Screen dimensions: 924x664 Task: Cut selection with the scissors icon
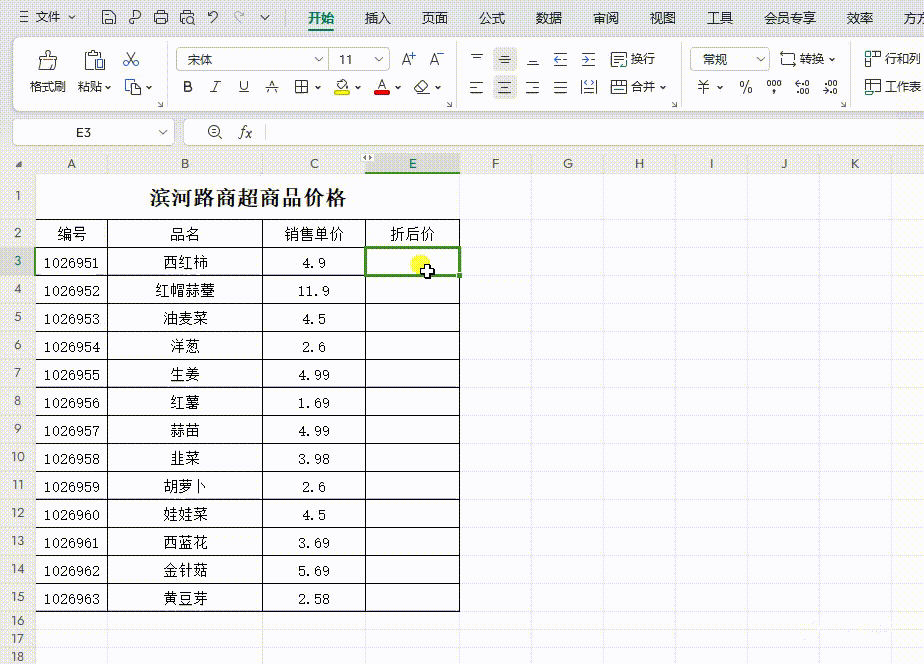coord(131,60)
